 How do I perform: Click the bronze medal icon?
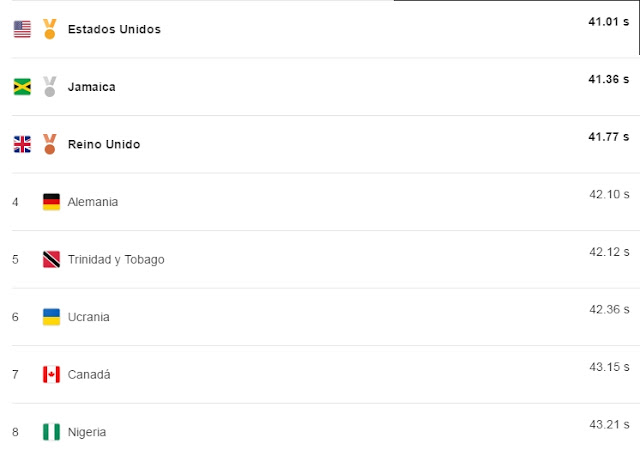pyautogui.click(x=50, y=144)
